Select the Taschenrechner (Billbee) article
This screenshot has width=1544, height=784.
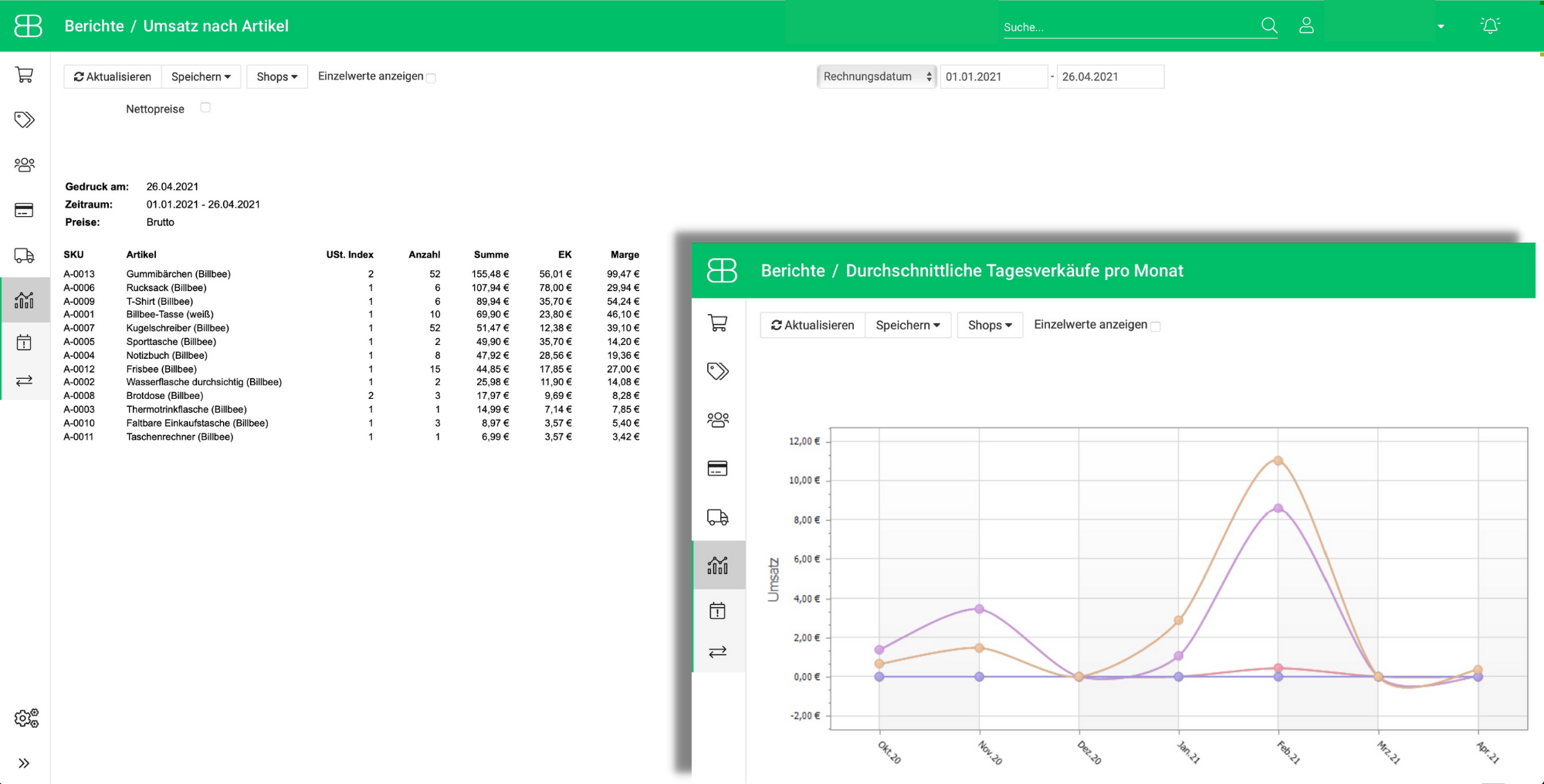pos(180,437)
